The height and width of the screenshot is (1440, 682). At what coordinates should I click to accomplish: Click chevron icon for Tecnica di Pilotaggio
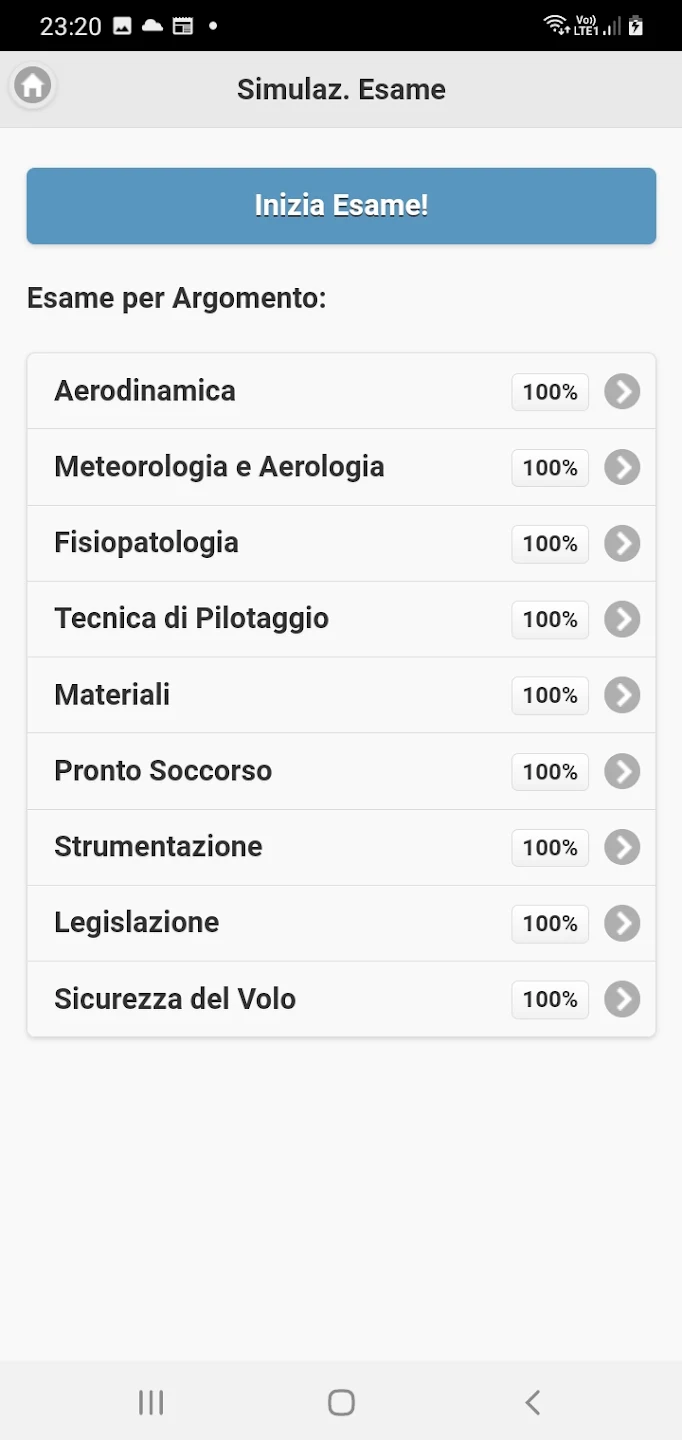(x=621, y=619)
